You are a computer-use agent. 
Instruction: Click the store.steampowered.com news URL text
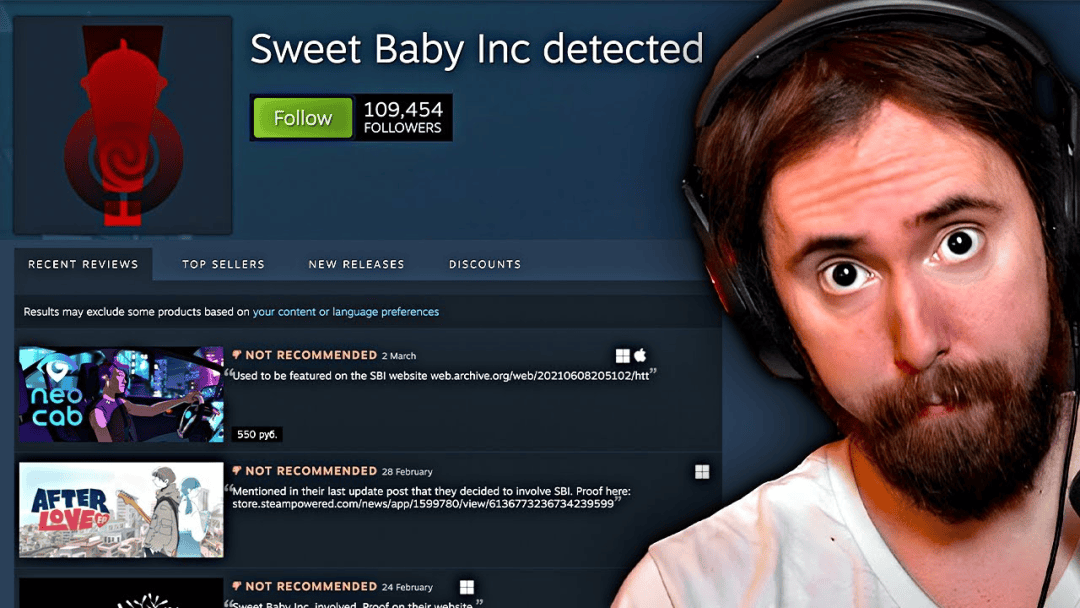click(423, 504)
